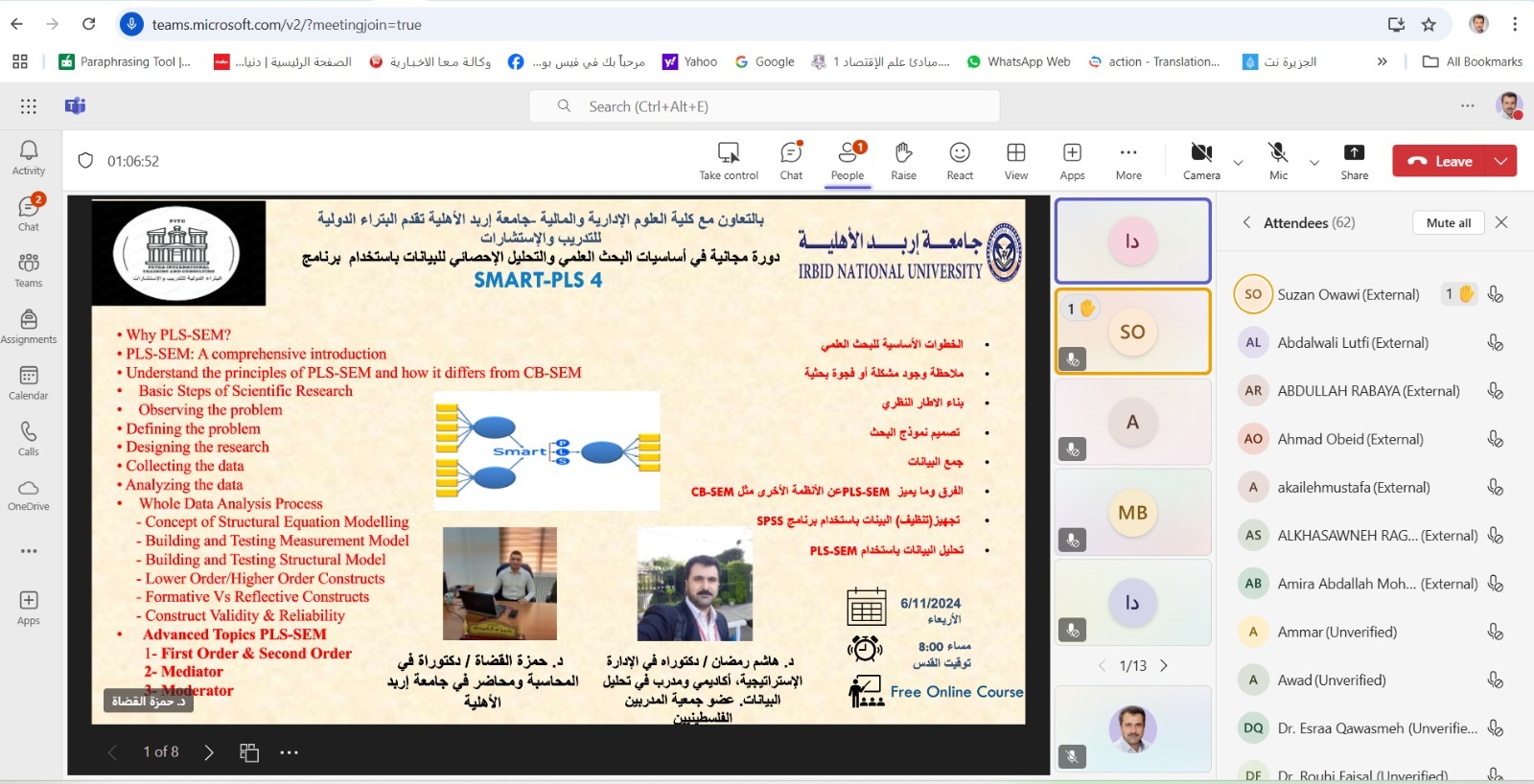Open WhatsApp Web bookmark
The height and width of the screenshot is (784, 1534).
pyautogui.click(x=1018, y=61)
